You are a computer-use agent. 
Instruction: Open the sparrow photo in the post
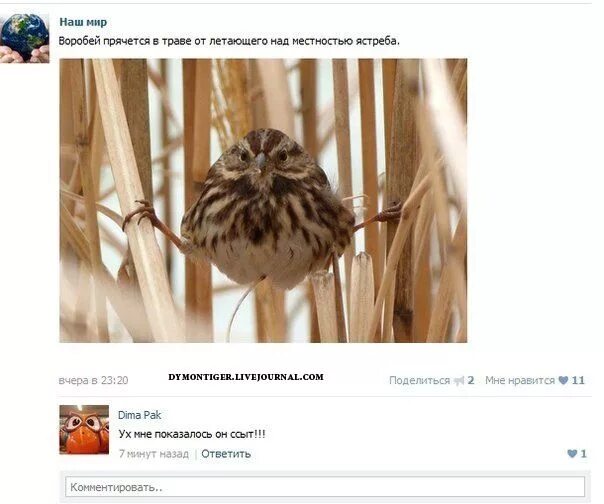click(263, 200)
